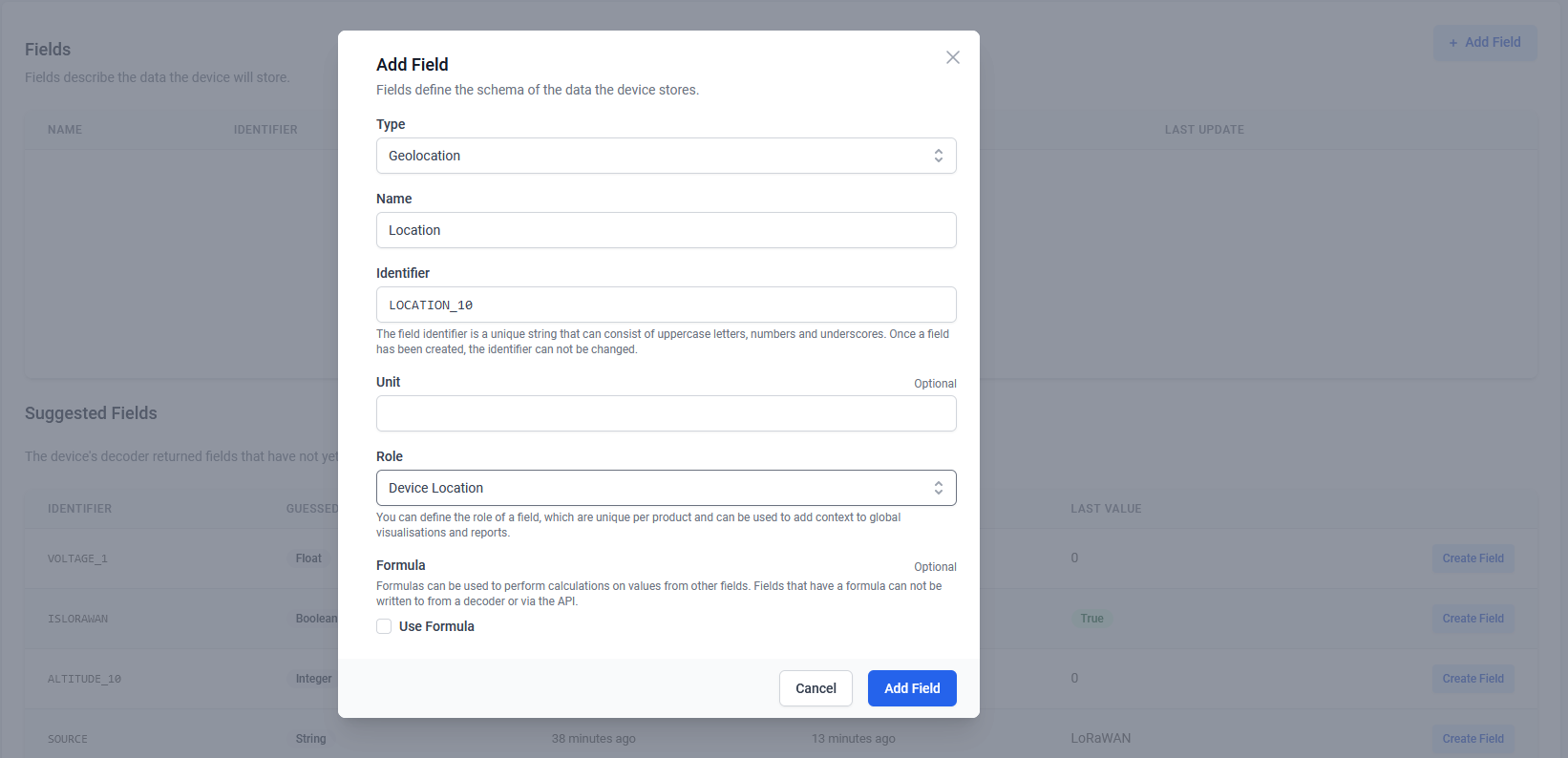
Task: Create field for ALTITUDE_10 row
Action: (x=1473, y=679)
